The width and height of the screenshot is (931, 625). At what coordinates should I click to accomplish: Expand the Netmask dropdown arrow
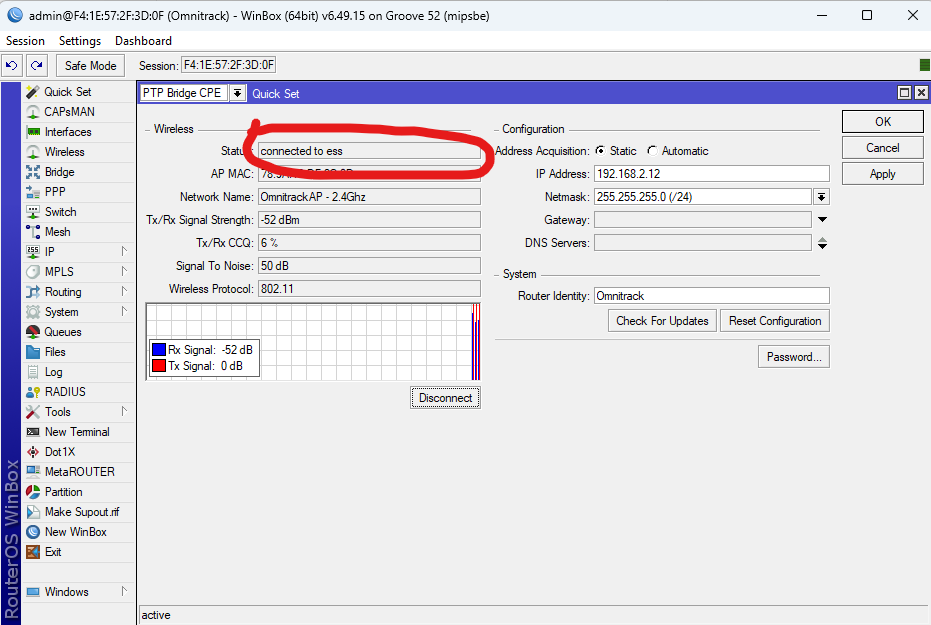[821, 197]
